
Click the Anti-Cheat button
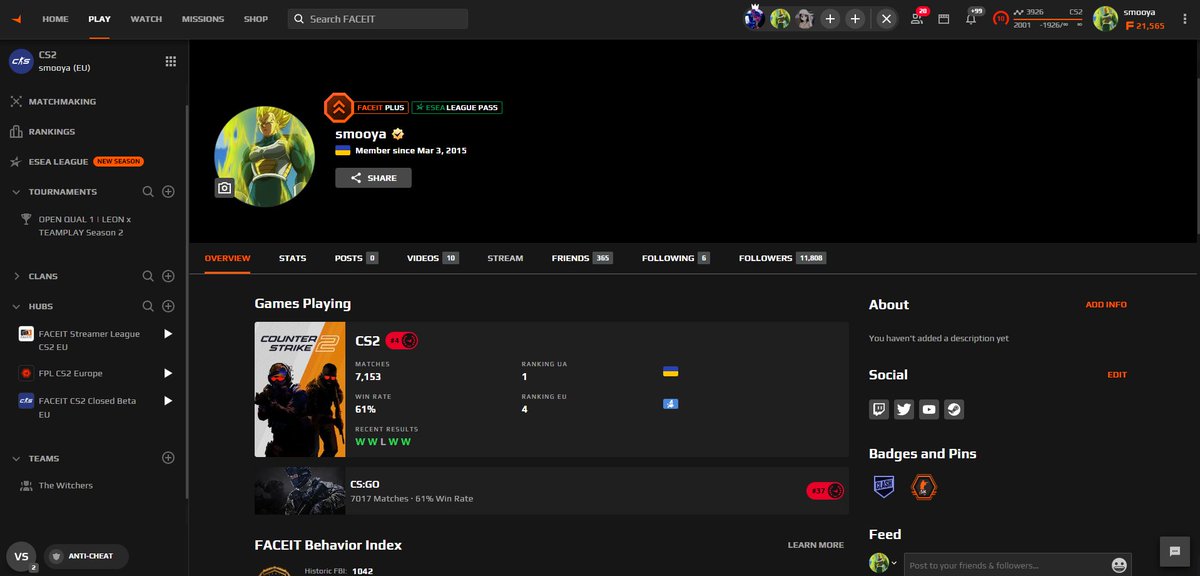(86, 556)
